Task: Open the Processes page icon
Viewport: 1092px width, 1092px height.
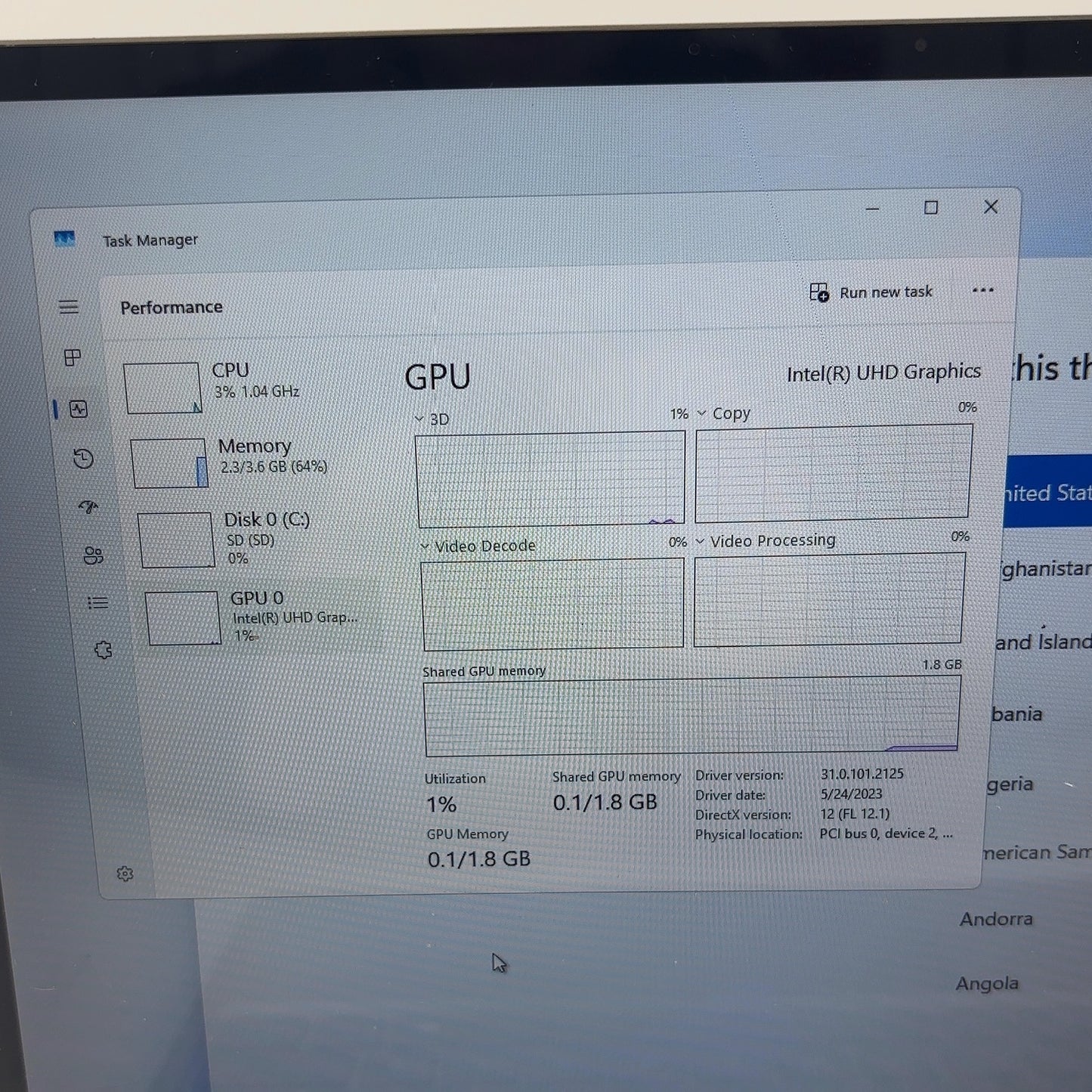Action: point(73,357)
